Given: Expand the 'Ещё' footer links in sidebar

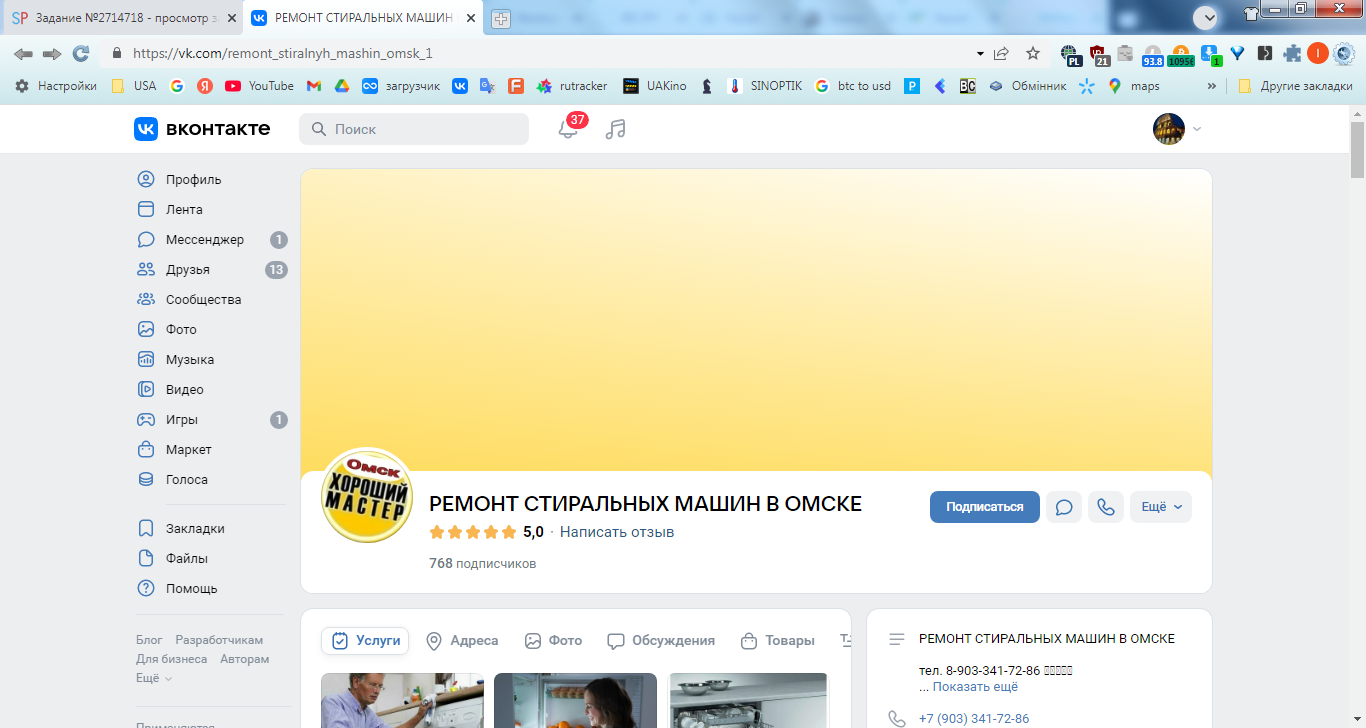Looking at the screenshot, I should pos(154,678).
